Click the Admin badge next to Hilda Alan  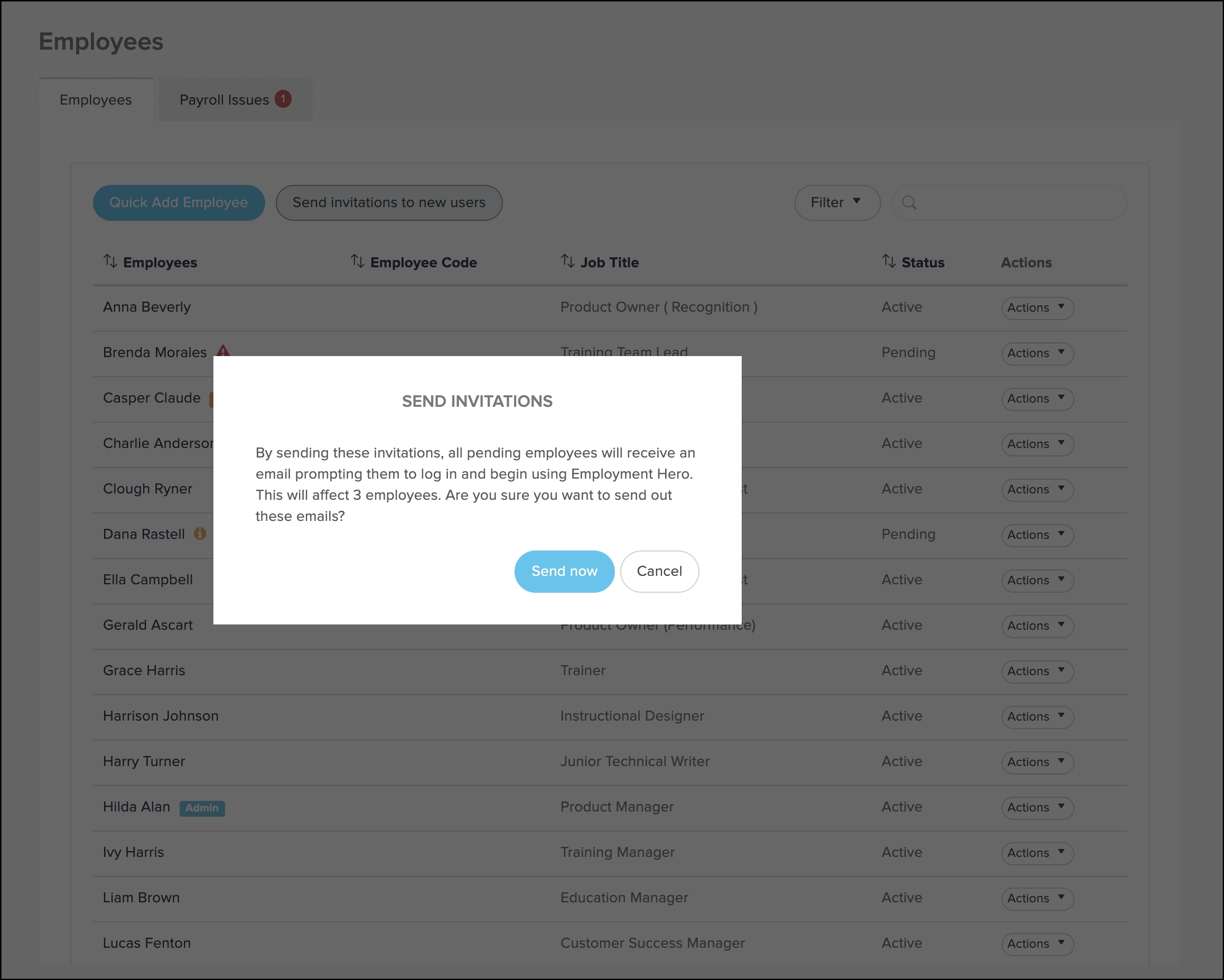click(x=202, y=808)
